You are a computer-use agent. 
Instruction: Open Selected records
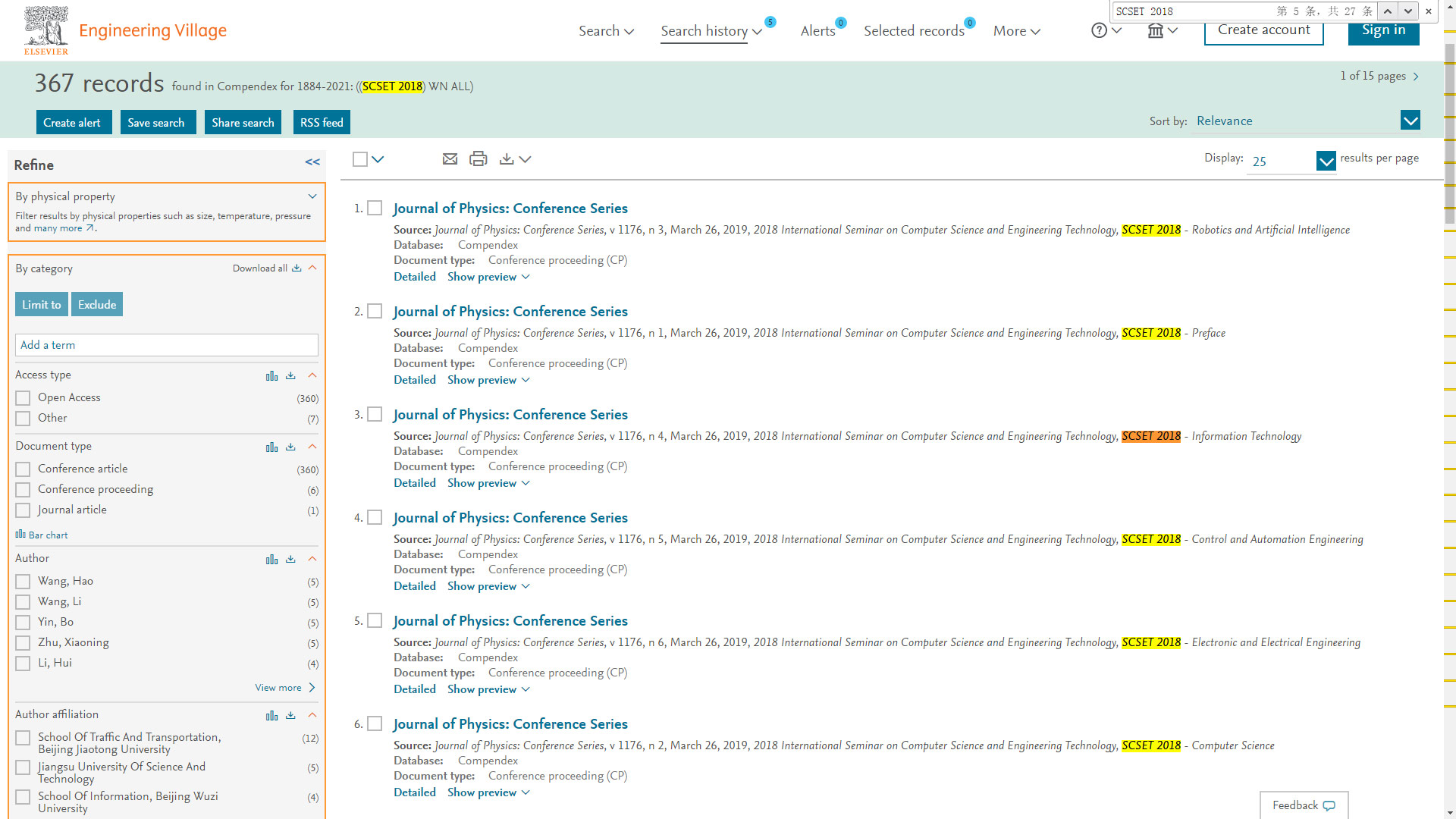pyautogui.click(x=914, y=31)
